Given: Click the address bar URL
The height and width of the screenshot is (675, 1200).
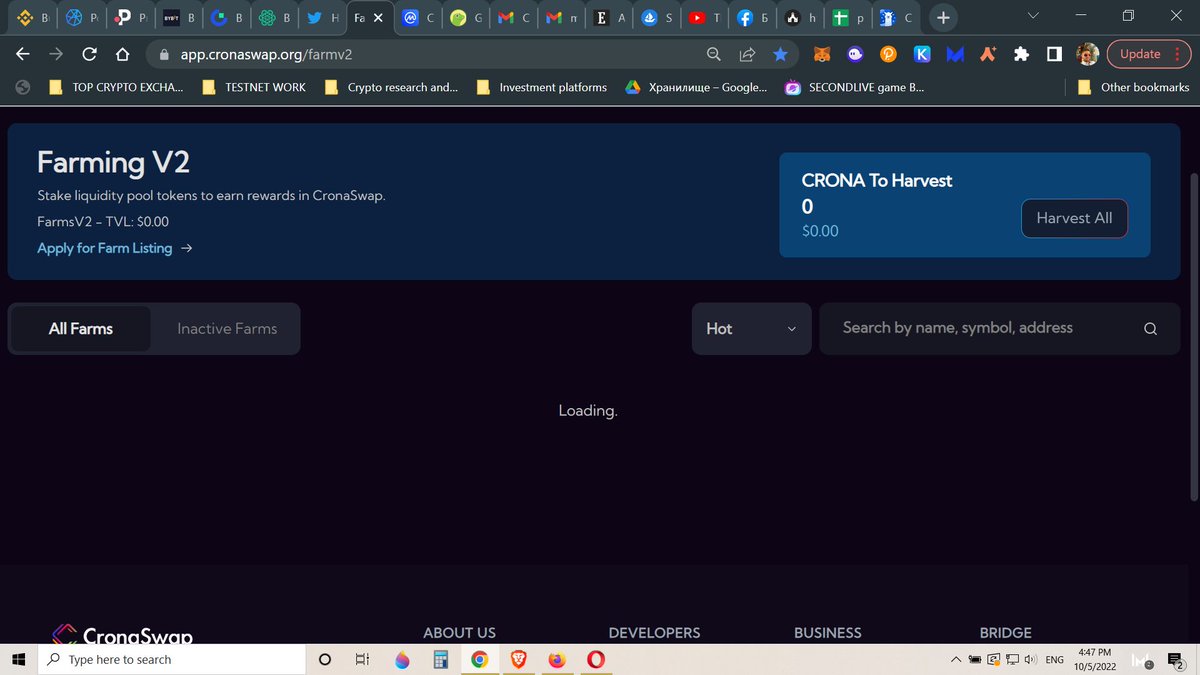Looking at the screenshot, I should pos(266,54).
